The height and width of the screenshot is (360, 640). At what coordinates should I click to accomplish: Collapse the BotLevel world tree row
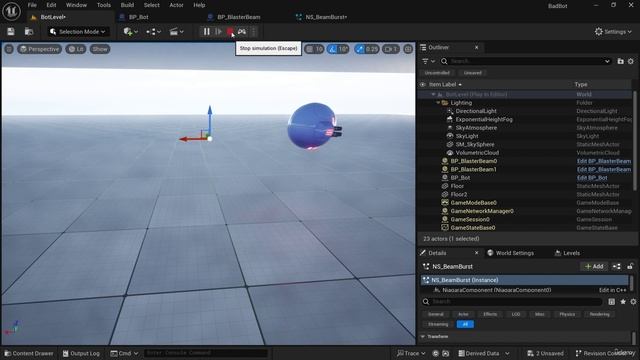433,94
